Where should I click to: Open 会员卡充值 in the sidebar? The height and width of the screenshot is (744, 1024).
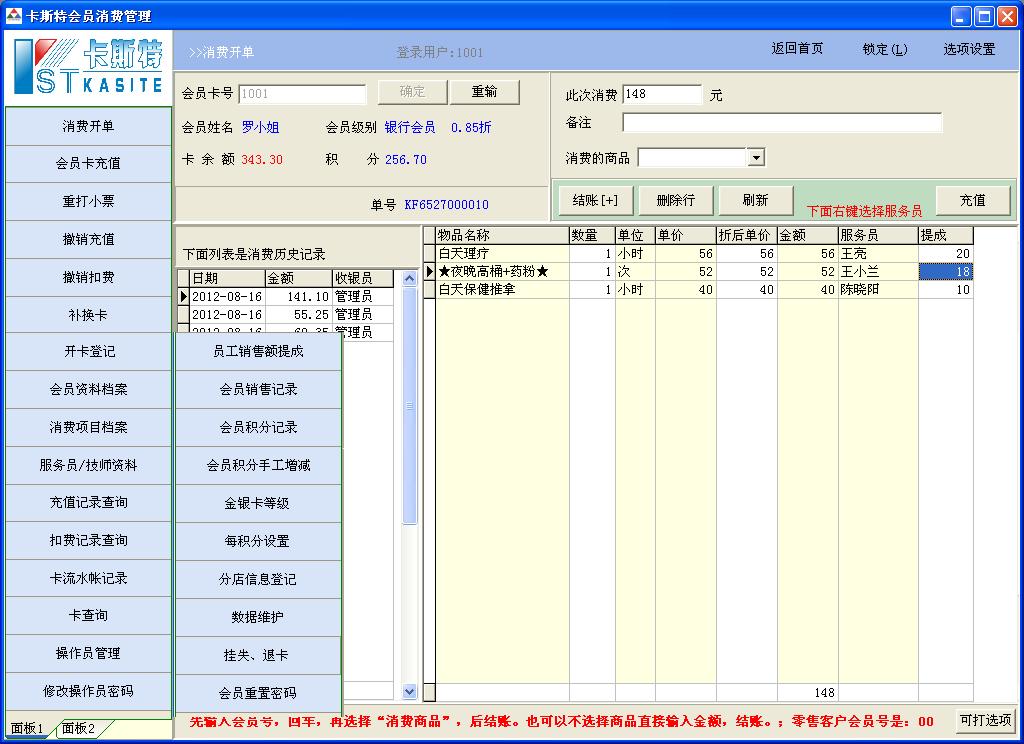click(88, 164)
